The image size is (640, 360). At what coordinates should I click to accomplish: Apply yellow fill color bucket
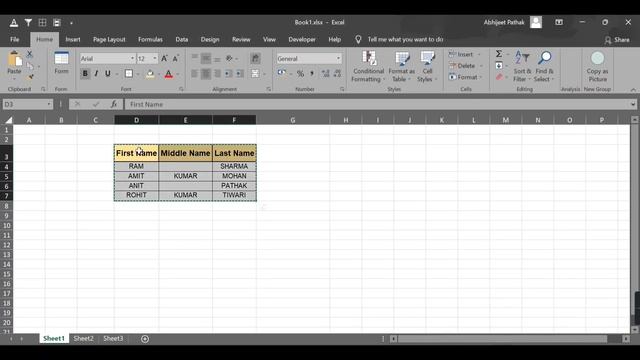click(x=150, y=74)
